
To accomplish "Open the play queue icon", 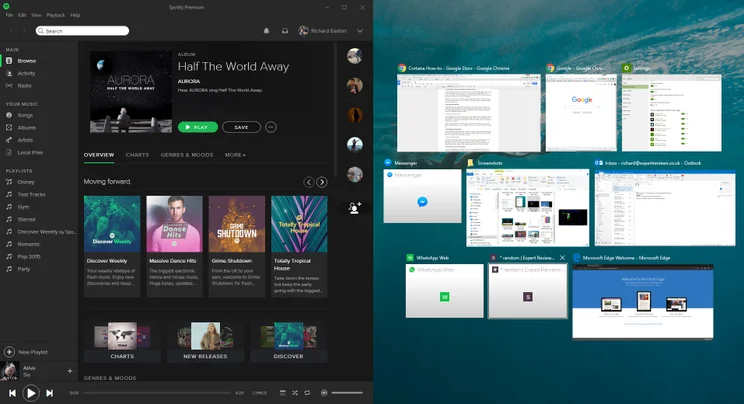I will pos(282,393).
